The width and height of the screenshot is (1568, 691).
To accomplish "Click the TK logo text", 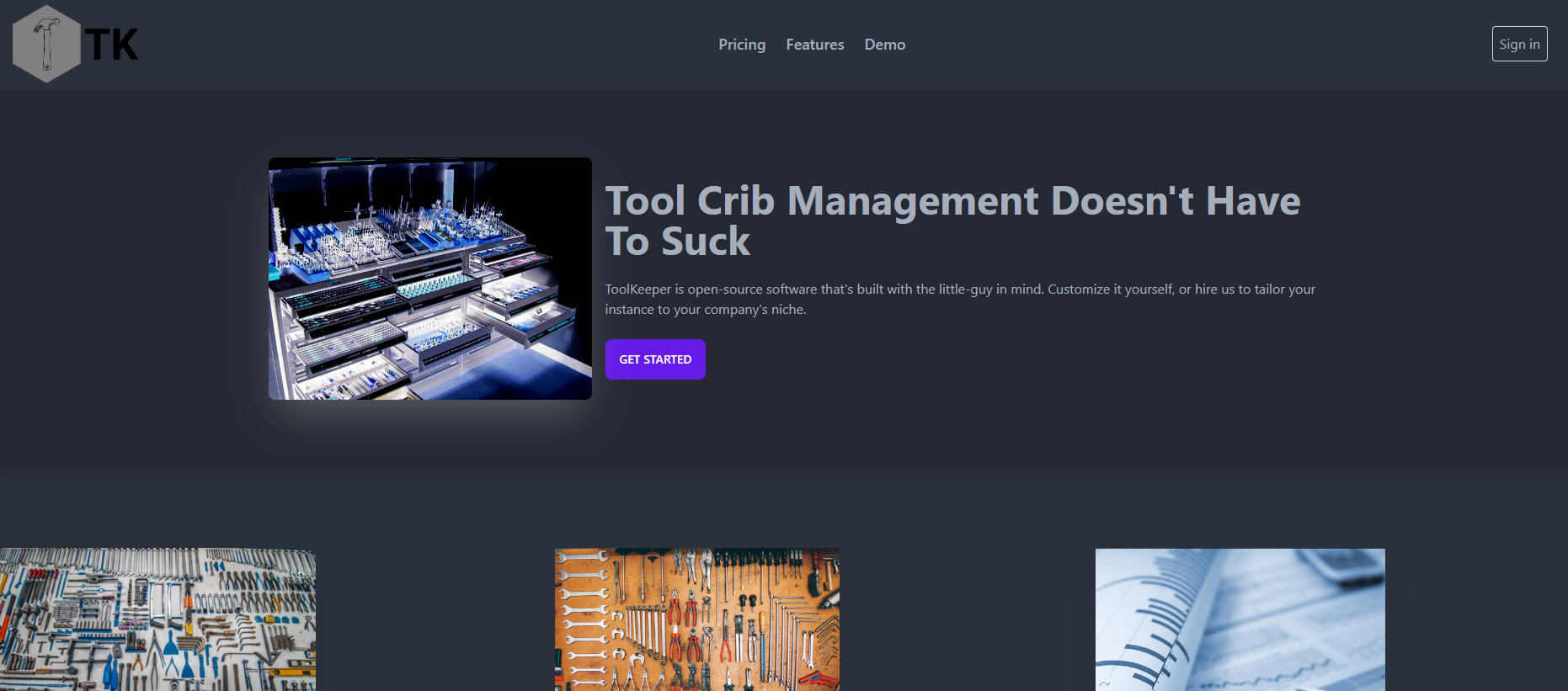I will tap(111, 45).
